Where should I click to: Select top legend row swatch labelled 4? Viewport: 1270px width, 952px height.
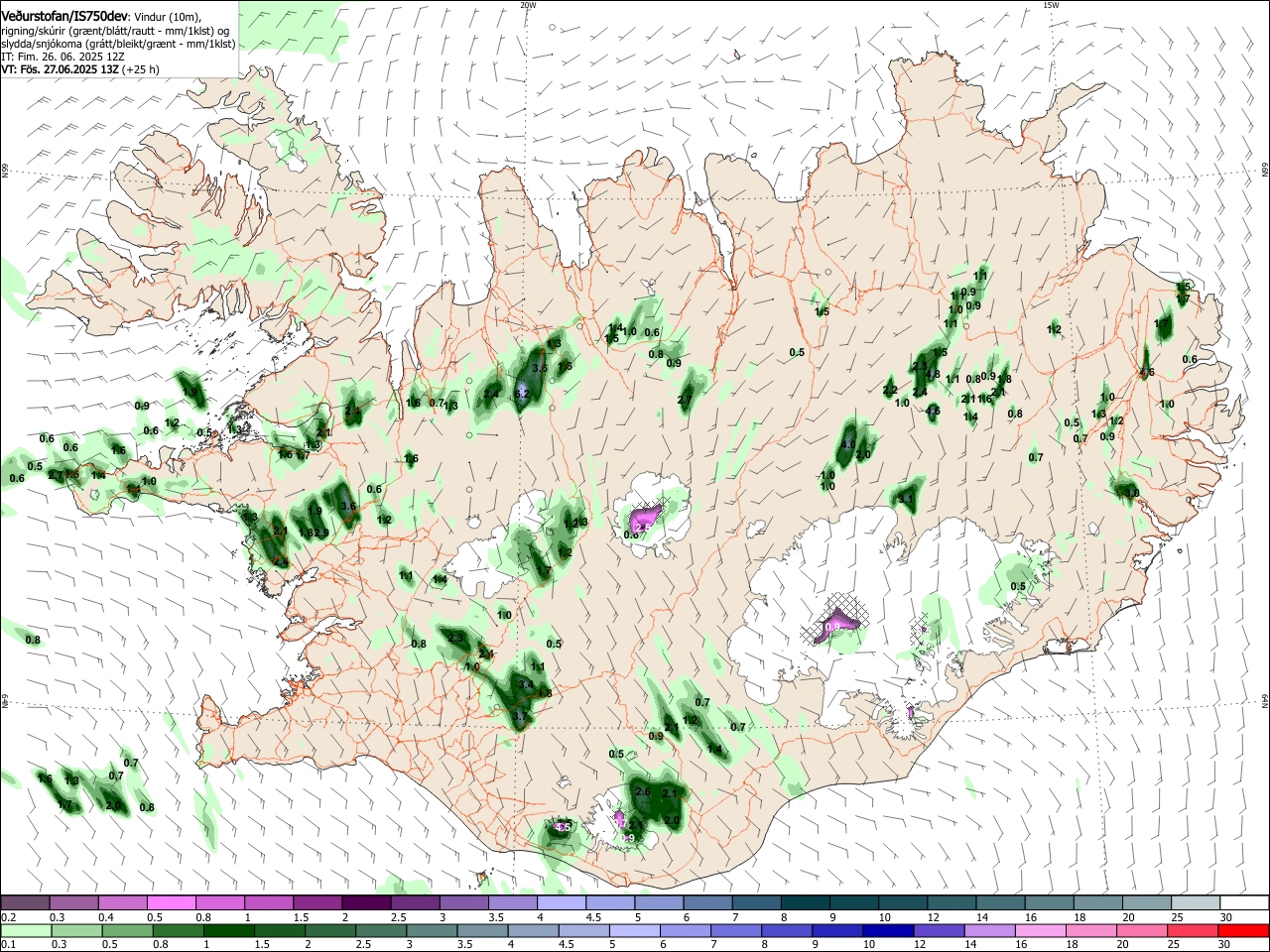click(x=561, y=902)
